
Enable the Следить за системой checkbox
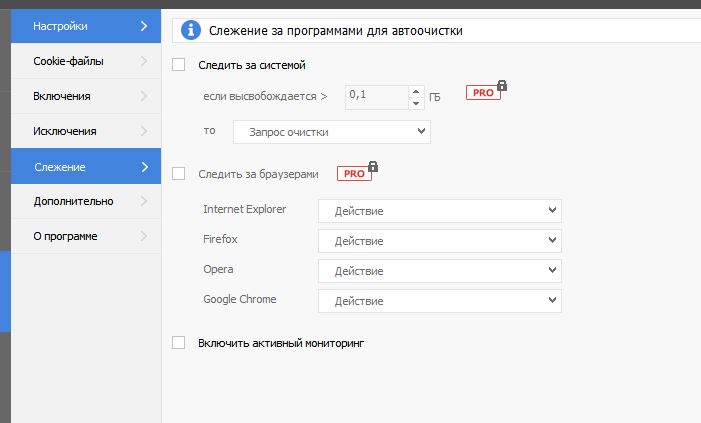coord(179,65)
